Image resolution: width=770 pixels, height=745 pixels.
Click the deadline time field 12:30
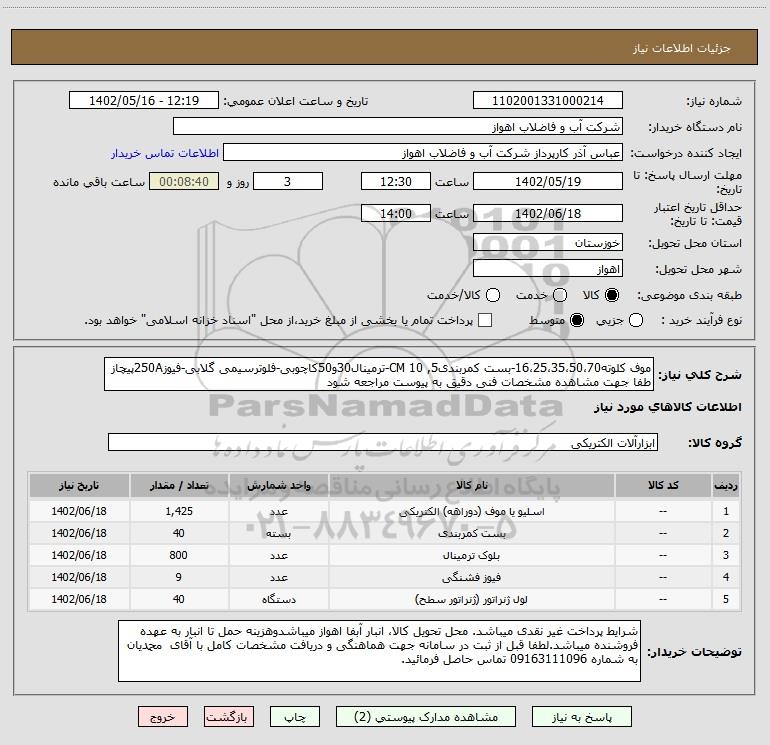tap(396, 182)
